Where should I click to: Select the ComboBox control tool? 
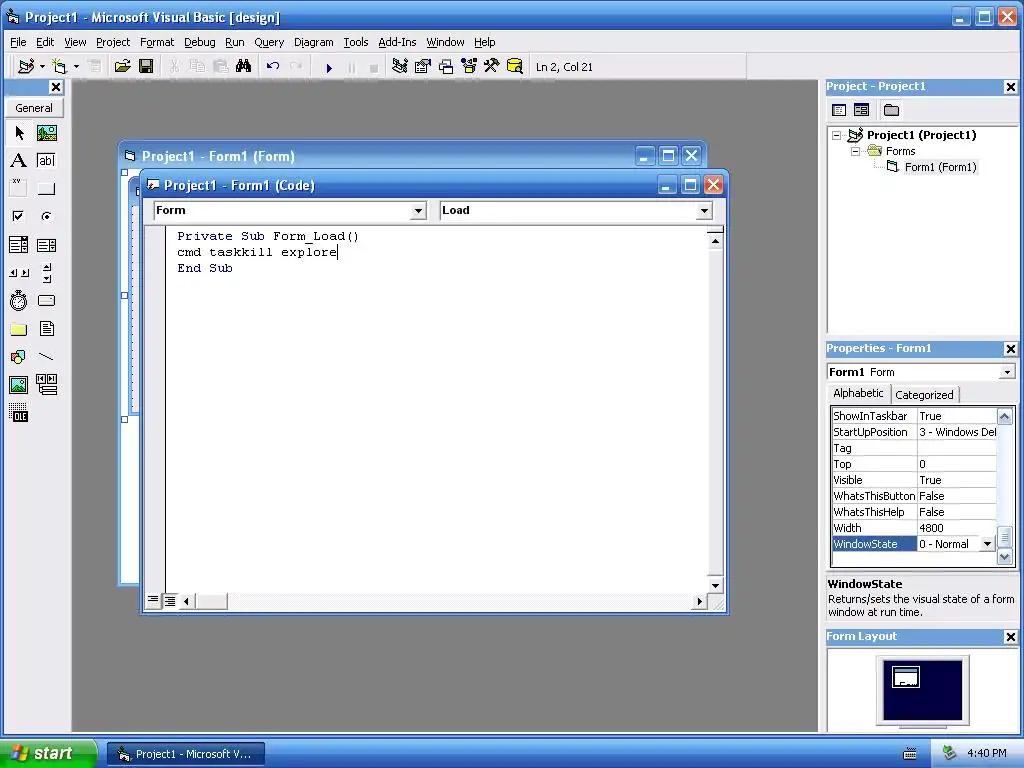(x=19, y=245)
